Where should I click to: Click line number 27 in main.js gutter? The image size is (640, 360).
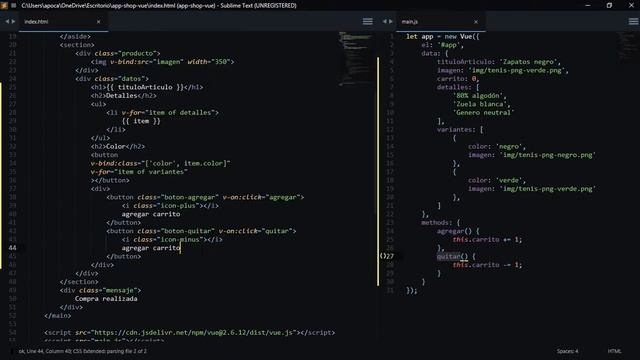[390, 256]
